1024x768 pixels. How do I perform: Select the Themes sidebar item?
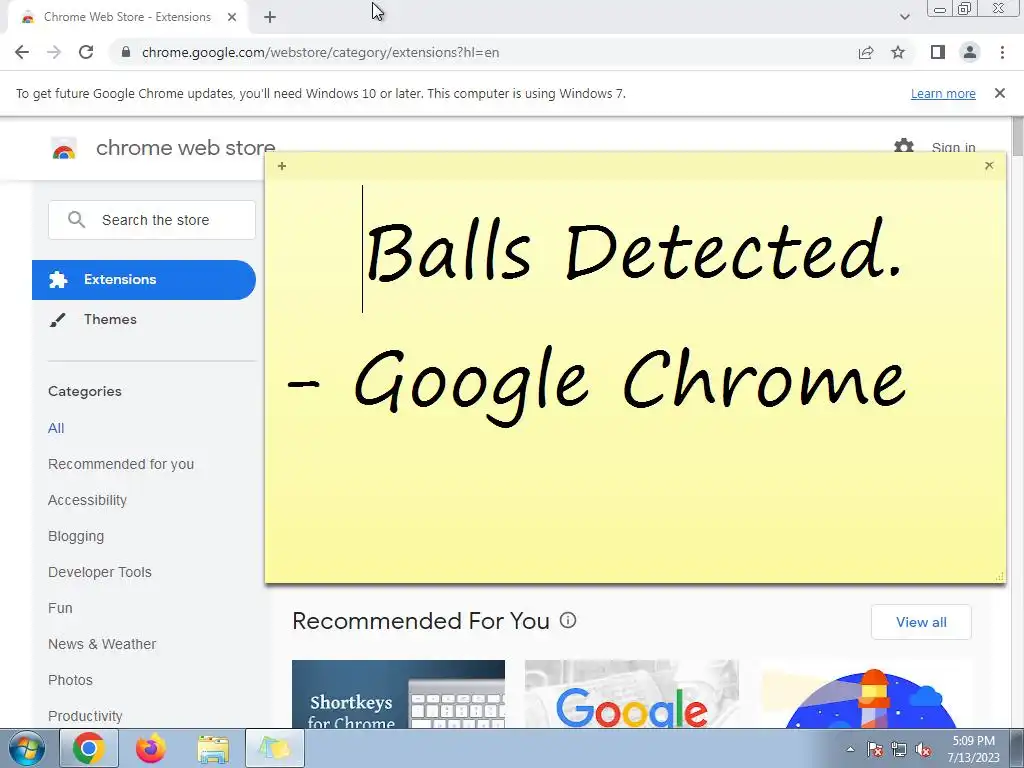pyautogui.click(x=110, y=319)
